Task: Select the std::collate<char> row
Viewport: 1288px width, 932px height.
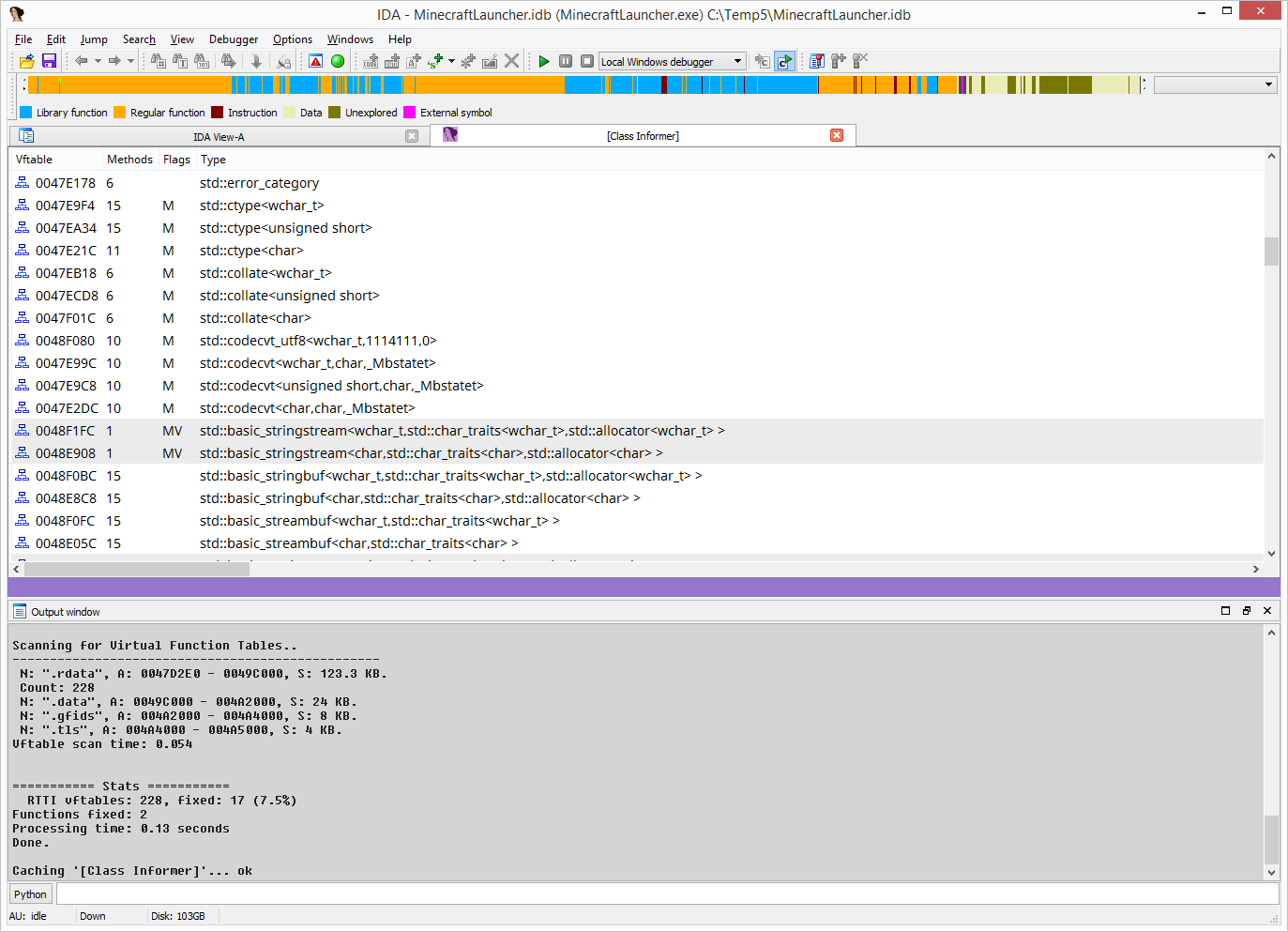Action: pos(637,318)
